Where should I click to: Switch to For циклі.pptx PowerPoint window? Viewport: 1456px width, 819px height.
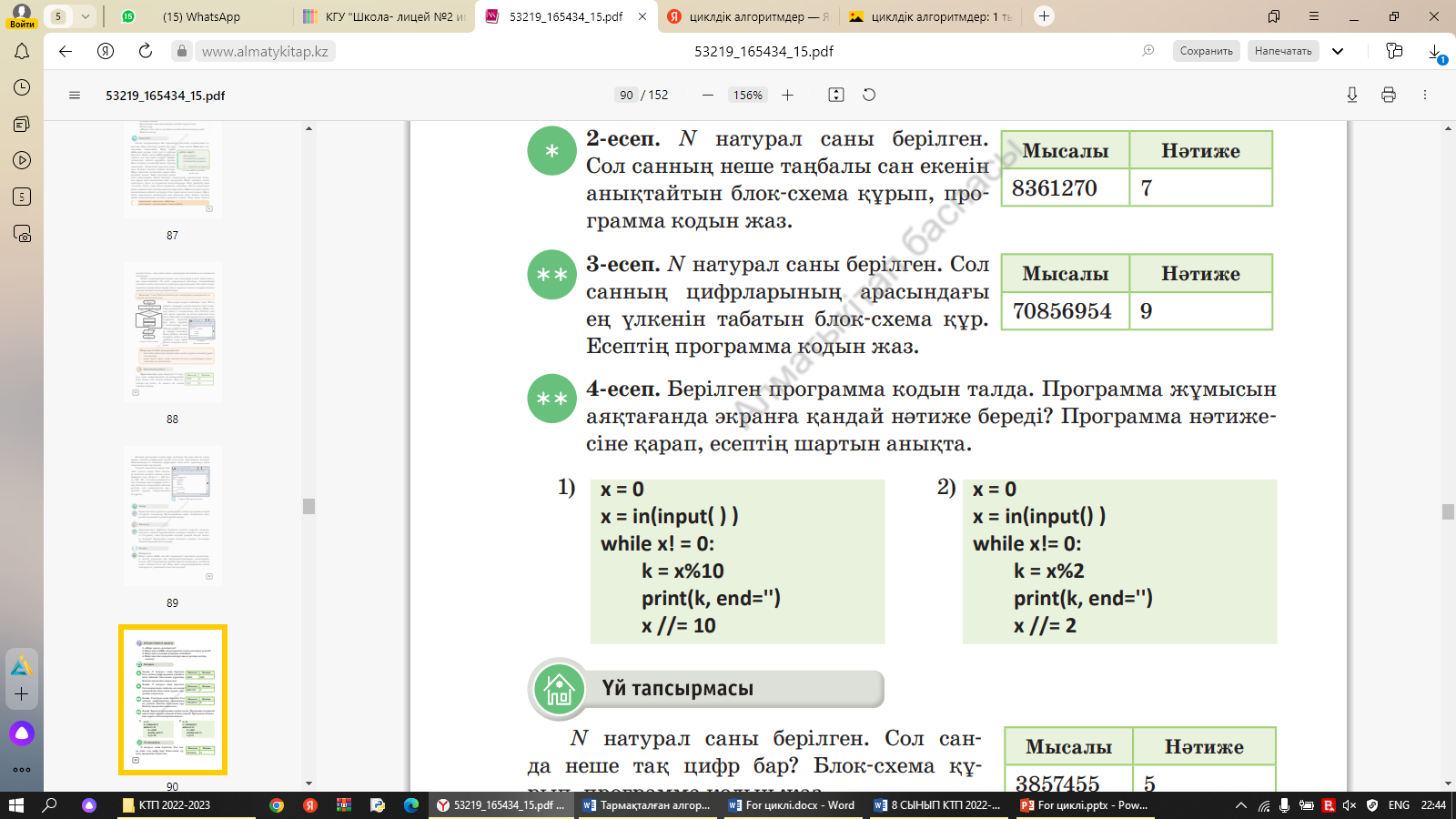[x=1084, y=805]
